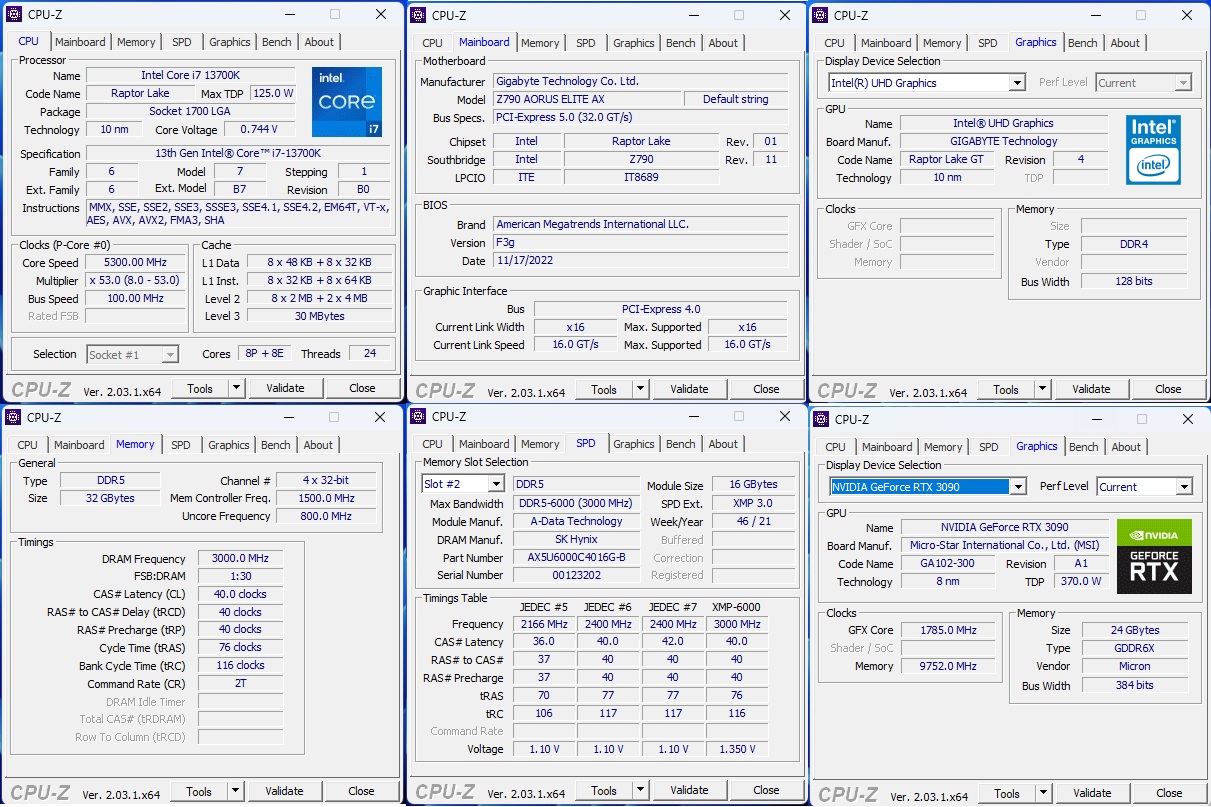Switch to the SPD tab in the Mainboard window
This screenshot has height=807, width=1211.
586,43
